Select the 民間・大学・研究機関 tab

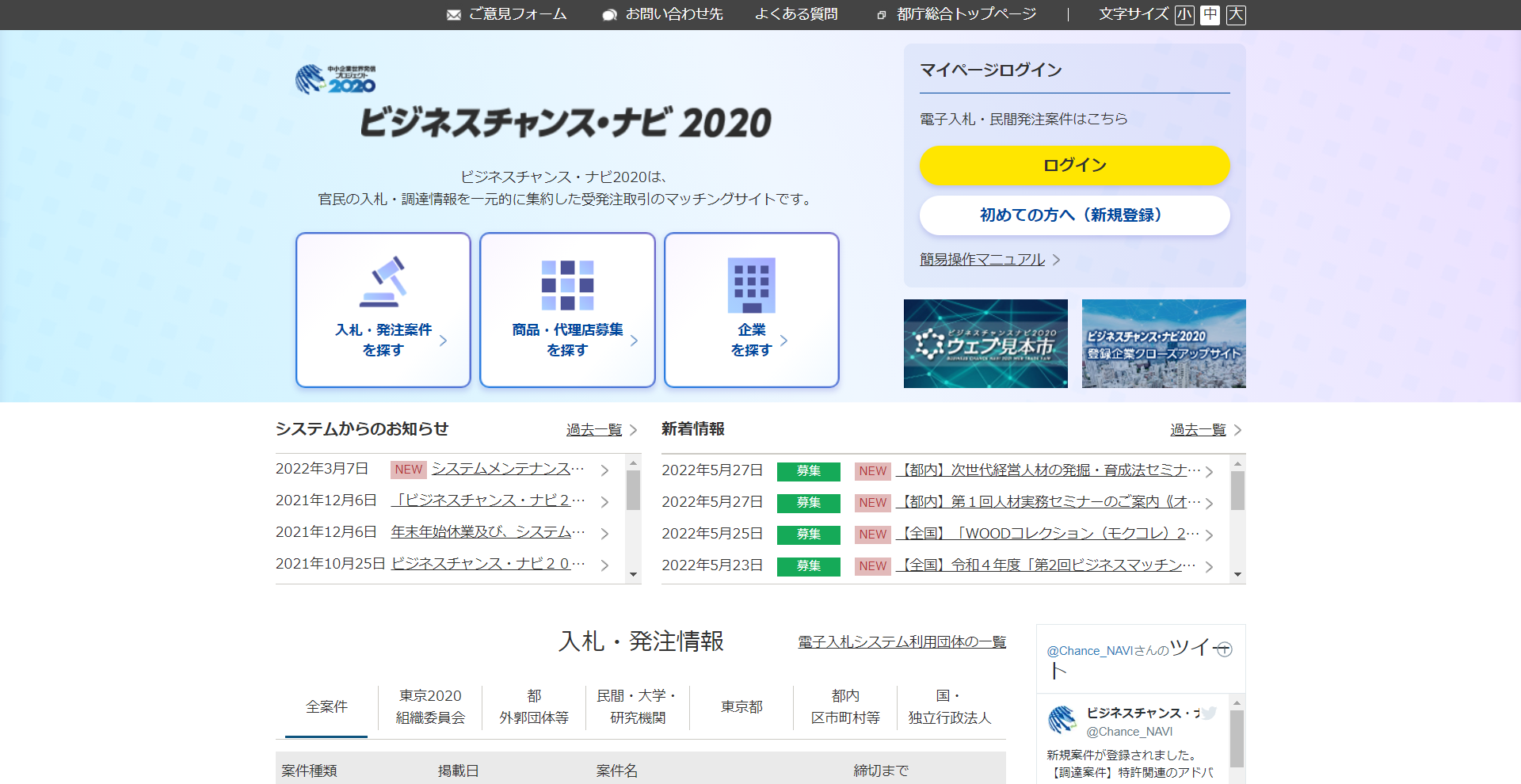tap(638, 706)
